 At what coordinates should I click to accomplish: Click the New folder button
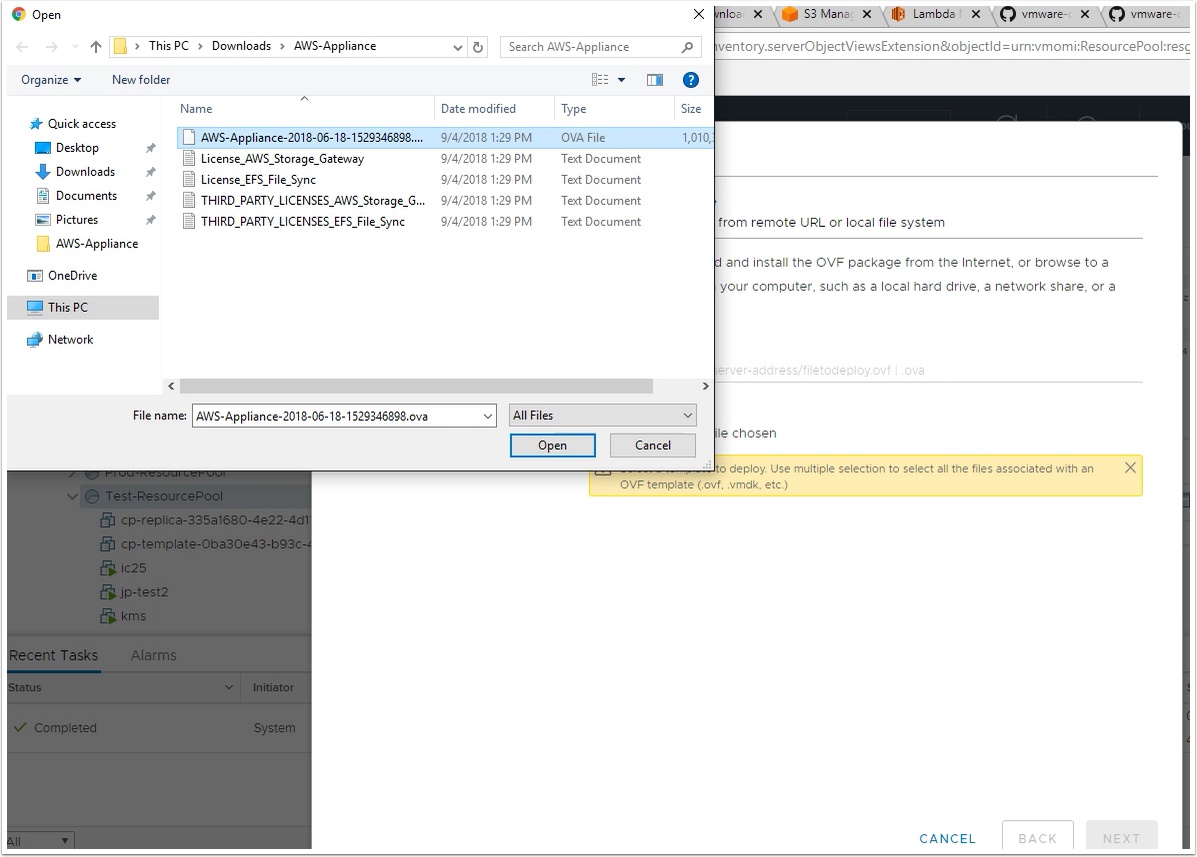click(x=141, y=79)
